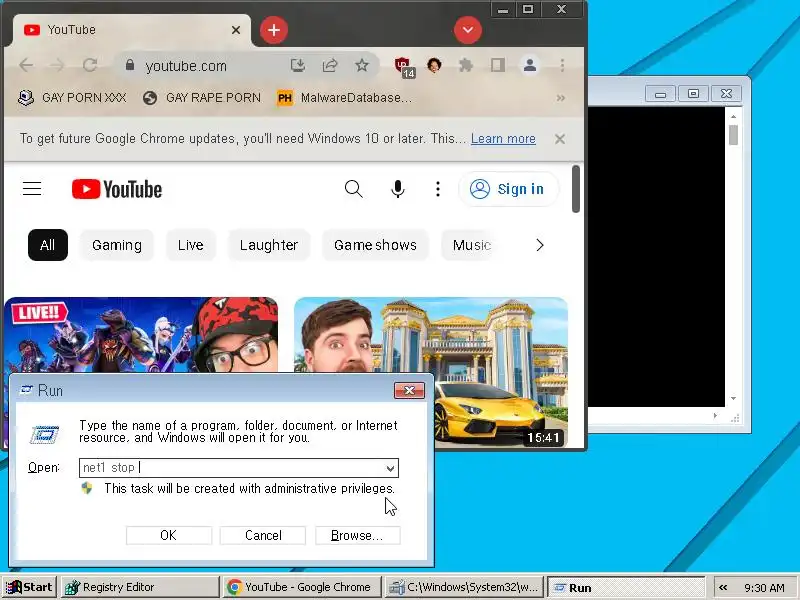
Task: Open the red tab search chevron button
Action: point(468,30)
